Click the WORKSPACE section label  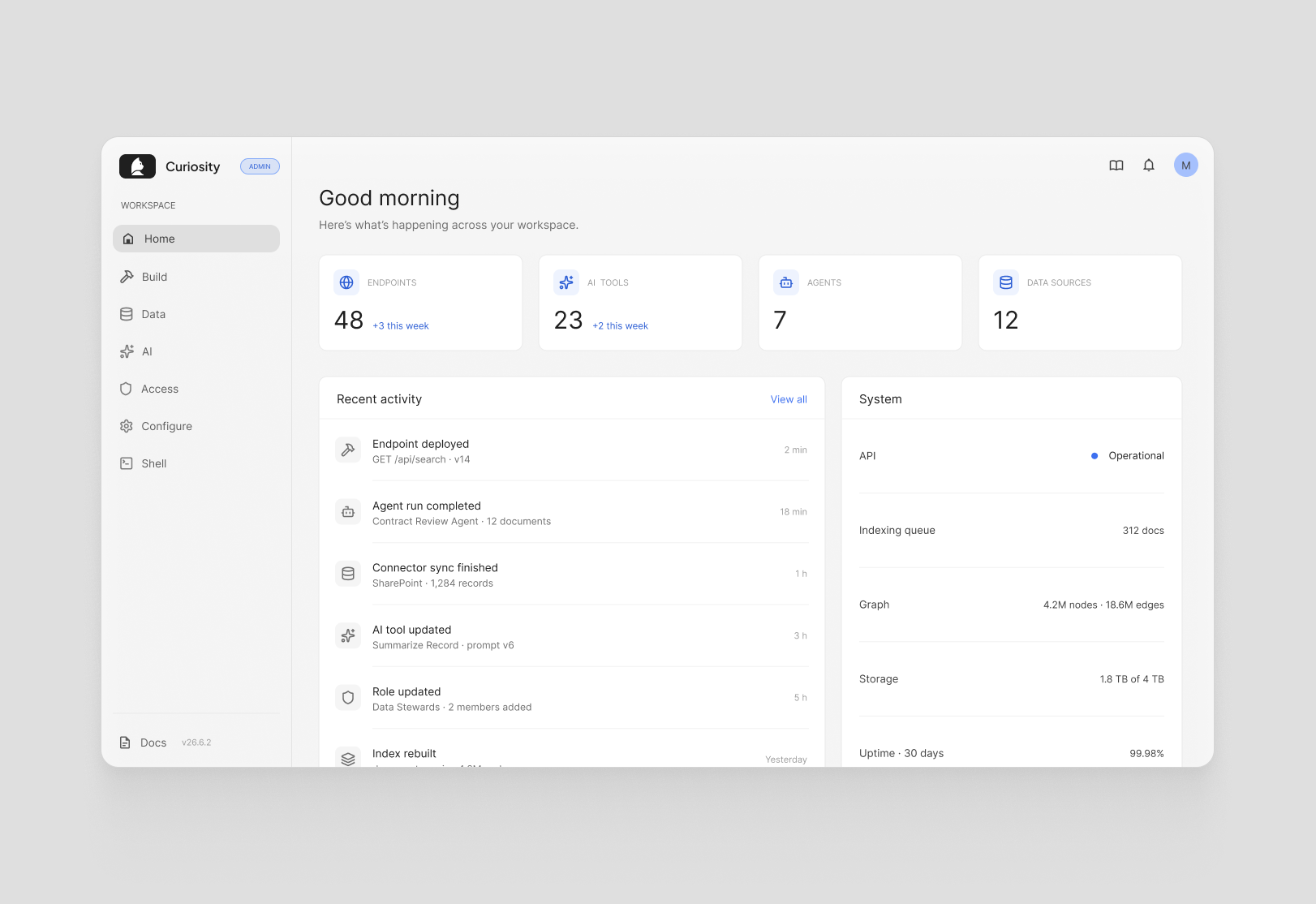148,205
